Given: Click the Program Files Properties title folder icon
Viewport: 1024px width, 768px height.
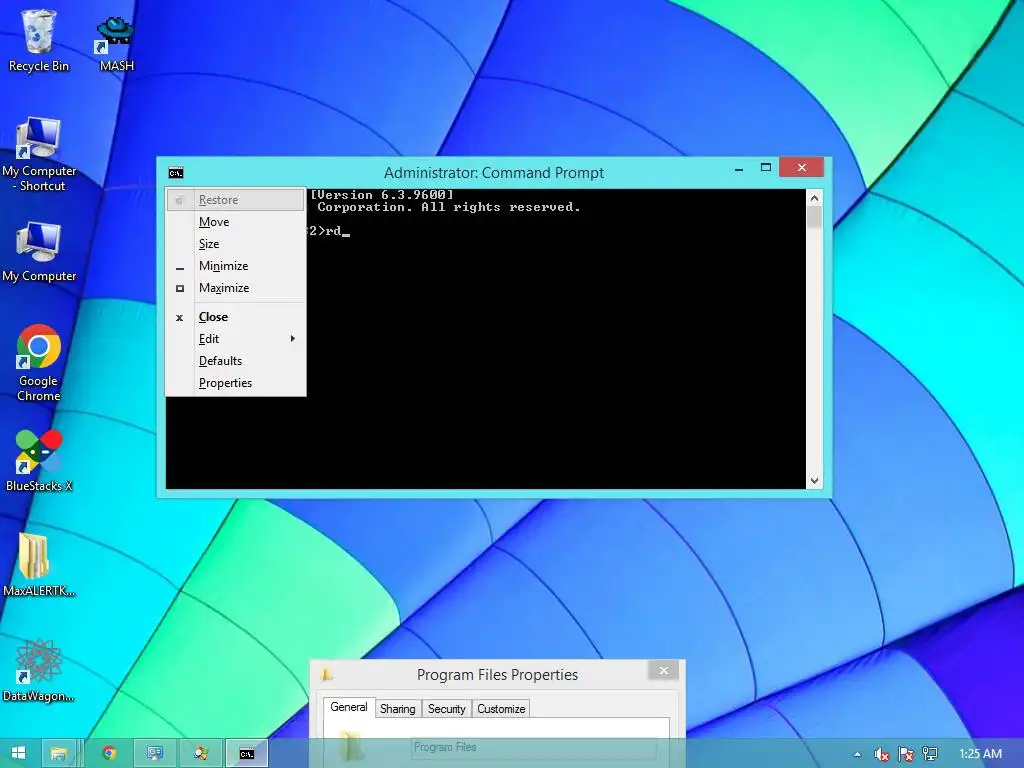Looking at the screenshot, I should pos(327,675).
